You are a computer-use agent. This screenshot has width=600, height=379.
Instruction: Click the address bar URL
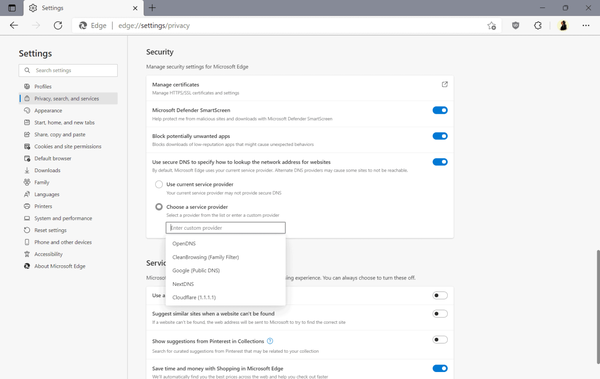pos(154,26)
